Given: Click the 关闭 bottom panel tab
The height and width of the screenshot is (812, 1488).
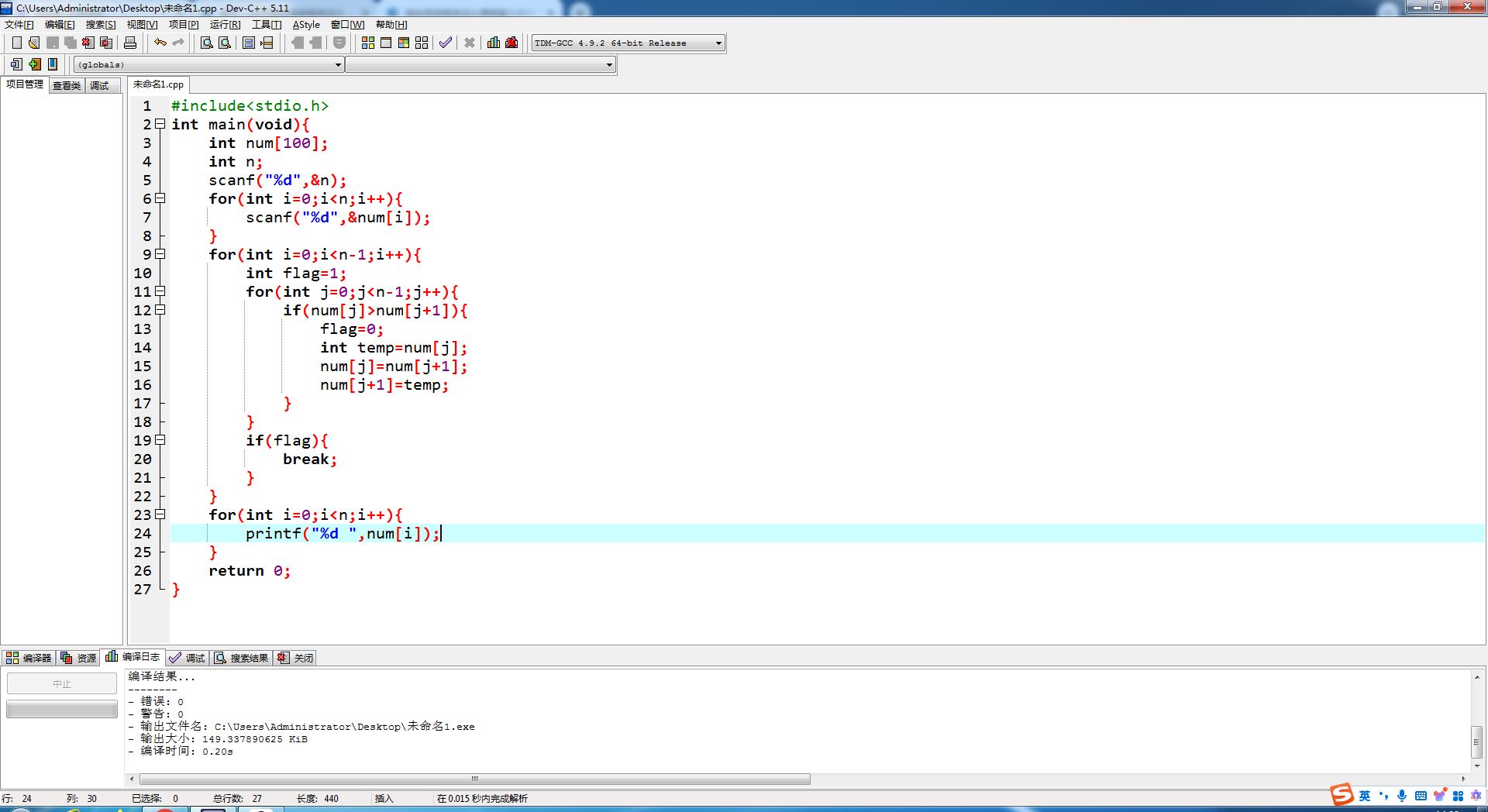Looking at the screenshot, I should pyautogui.click(x=295, y=658).
